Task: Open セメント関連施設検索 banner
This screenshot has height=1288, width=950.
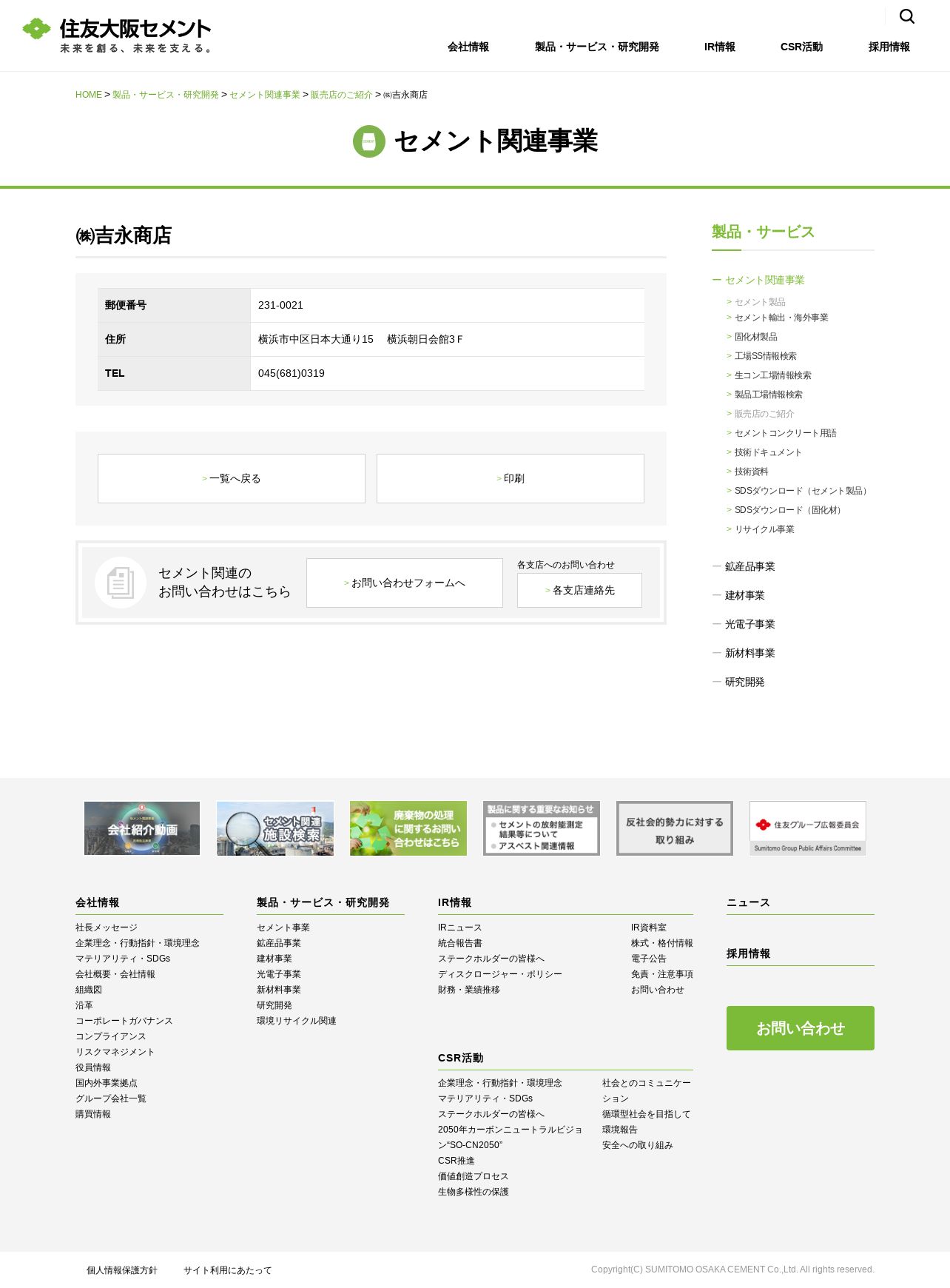Action: coord(275,828)
